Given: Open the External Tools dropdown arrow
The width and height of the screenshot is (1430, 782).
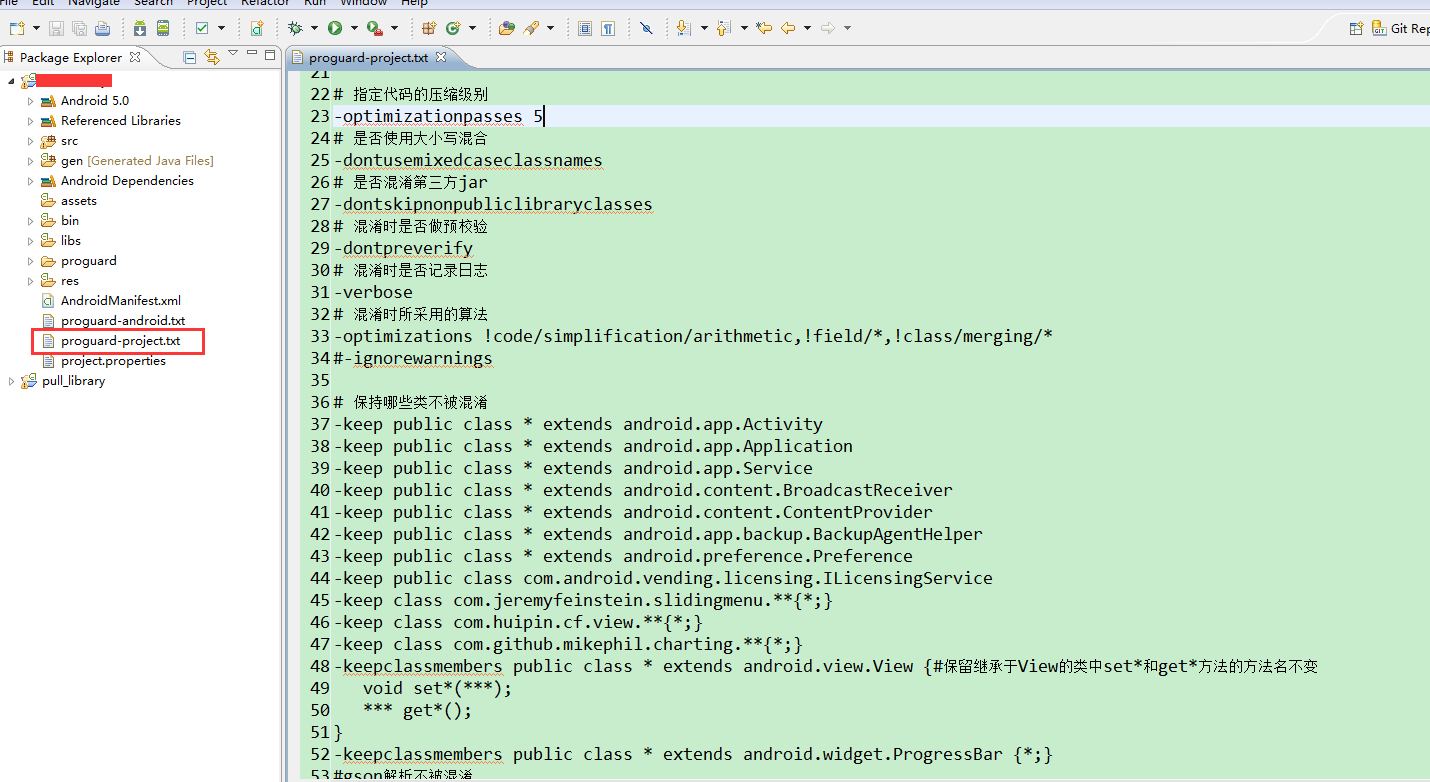Looking at the screenshot, I should point(394,28).
